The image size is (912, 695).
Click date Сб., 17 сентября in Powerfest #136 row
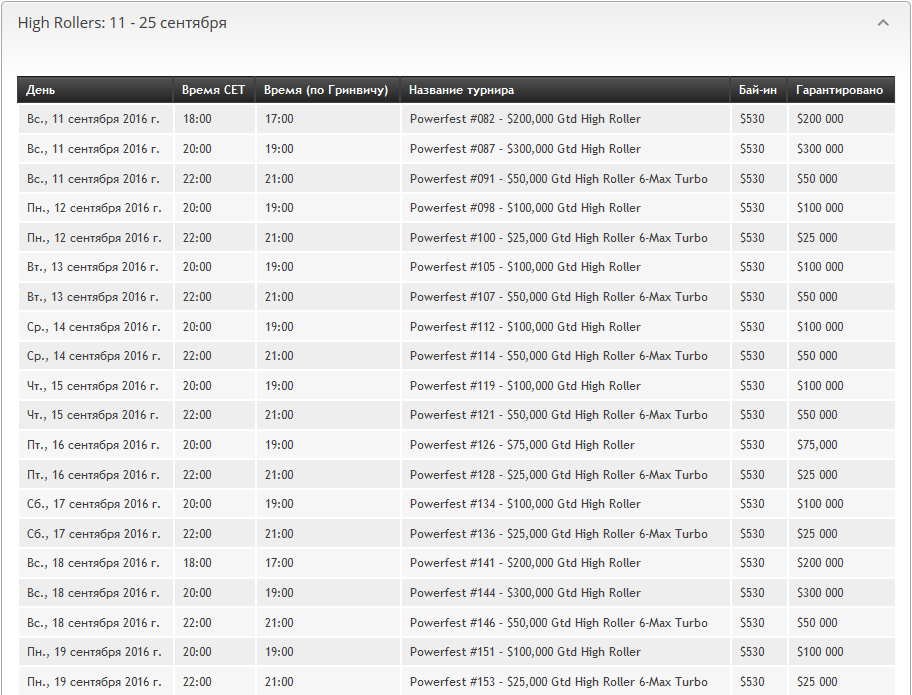(x=94, y=534)
